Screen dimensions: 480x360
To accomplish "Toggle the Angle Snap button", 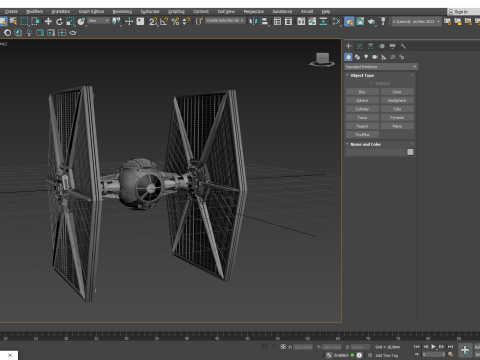I will tap(164, 22).
